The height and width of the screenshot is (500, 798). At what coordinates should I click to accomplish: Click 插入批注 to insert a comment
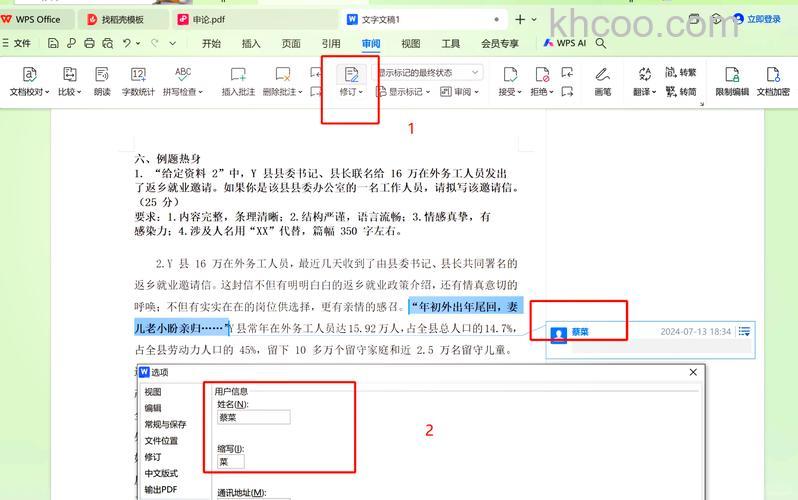(238, 81)
